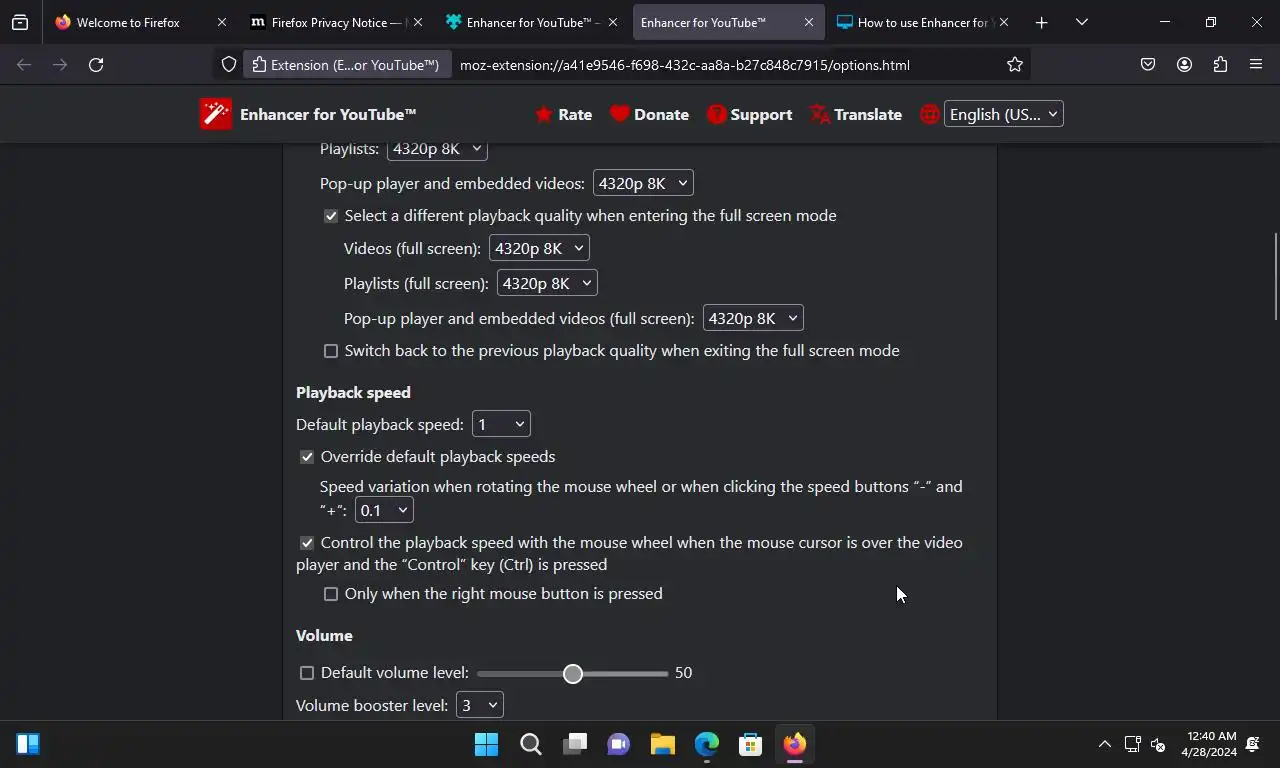Click the Donate heart icon
This screenshot has height=768, width=1280.
620,114
